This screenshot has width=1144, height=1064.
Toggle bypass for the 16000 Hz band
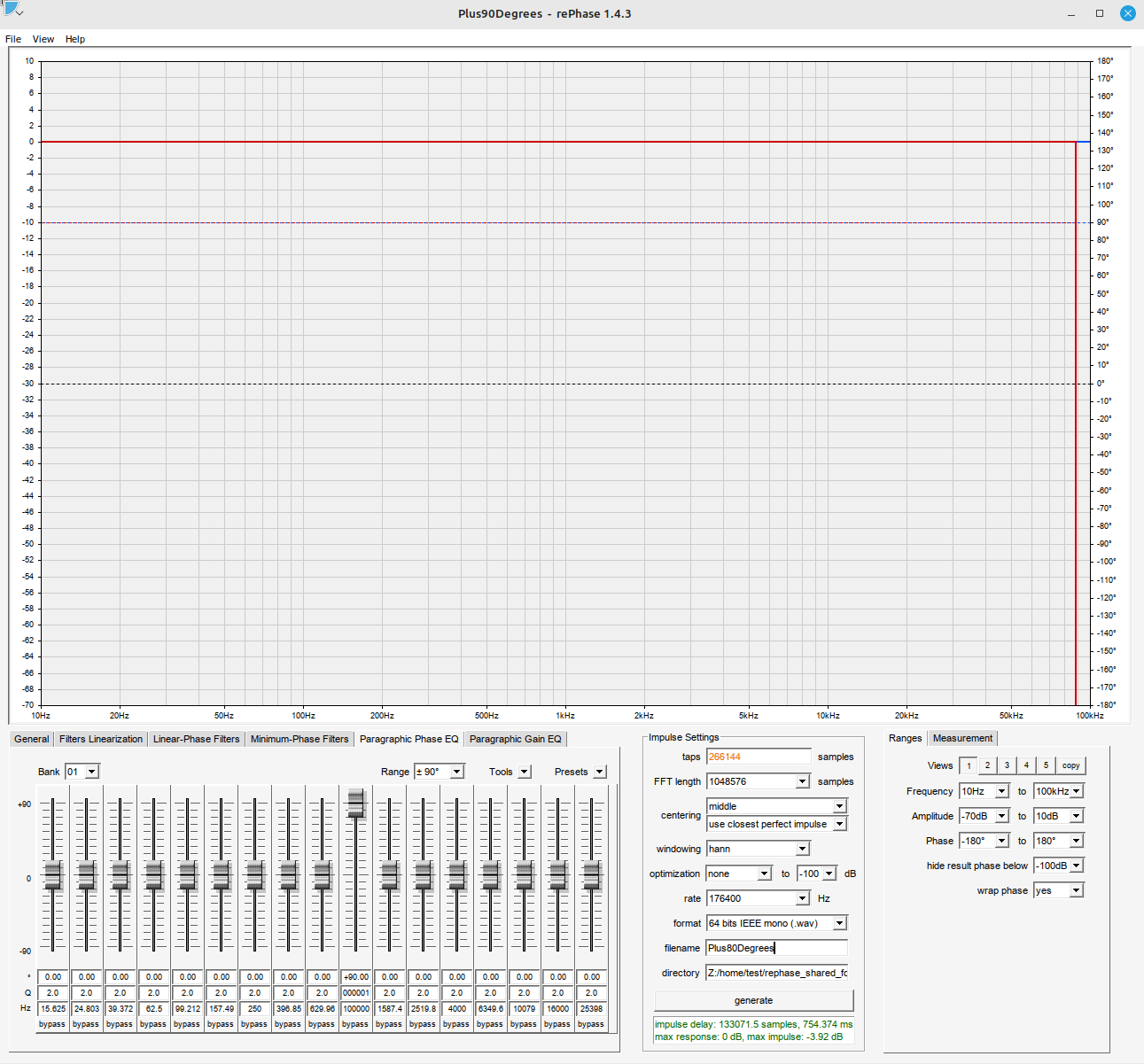coord(557,1024)
